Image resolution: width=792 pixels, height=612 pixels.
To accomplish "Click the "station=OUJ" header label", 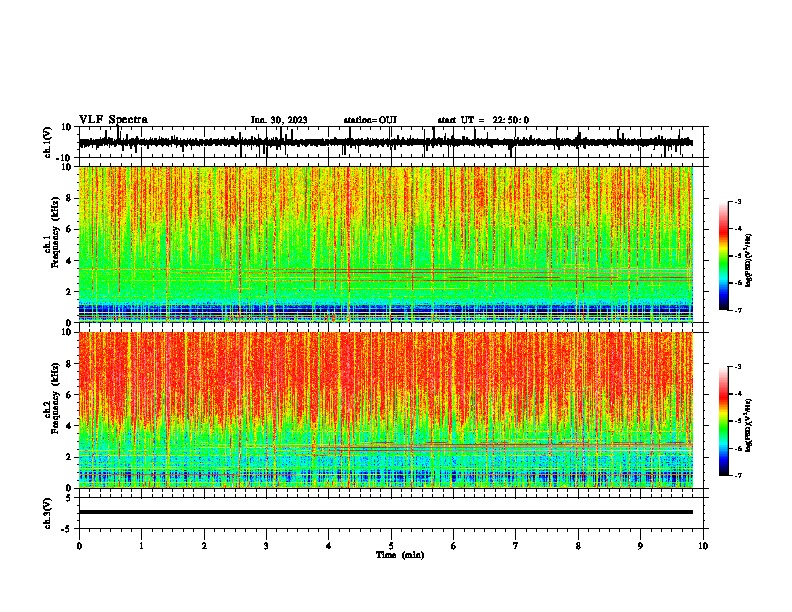I will (x=370, y=120).
